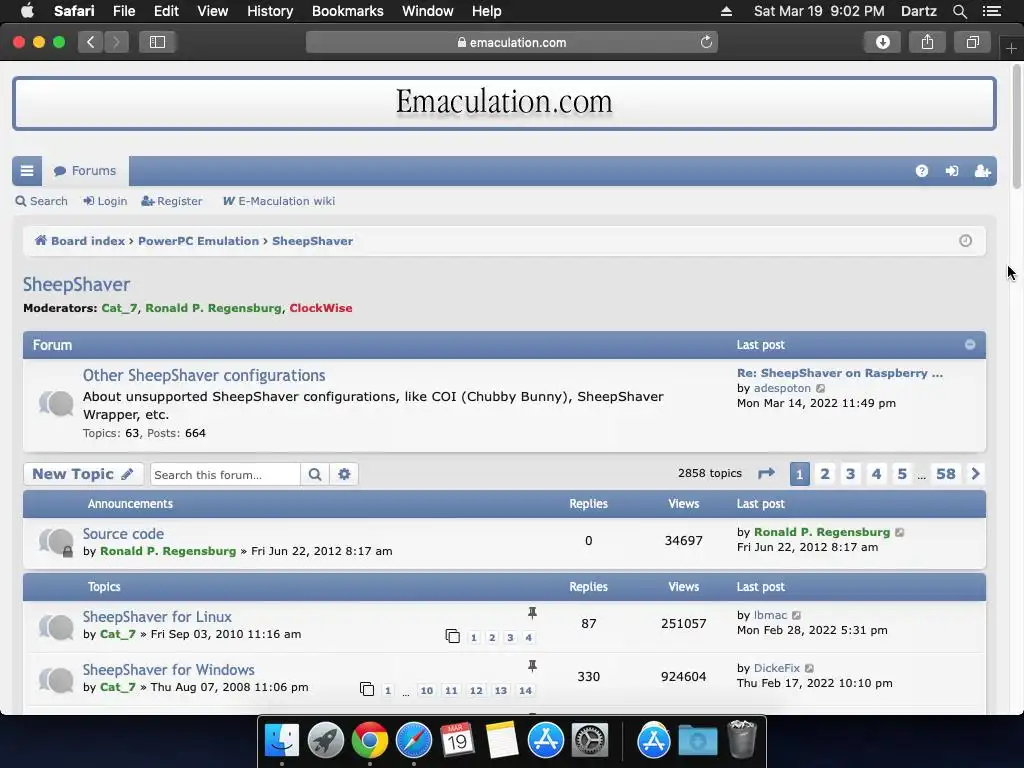This screenshot has height=768, width=1024.
Task: Open Notification Center list icon
Action: (x=992, y=11)
